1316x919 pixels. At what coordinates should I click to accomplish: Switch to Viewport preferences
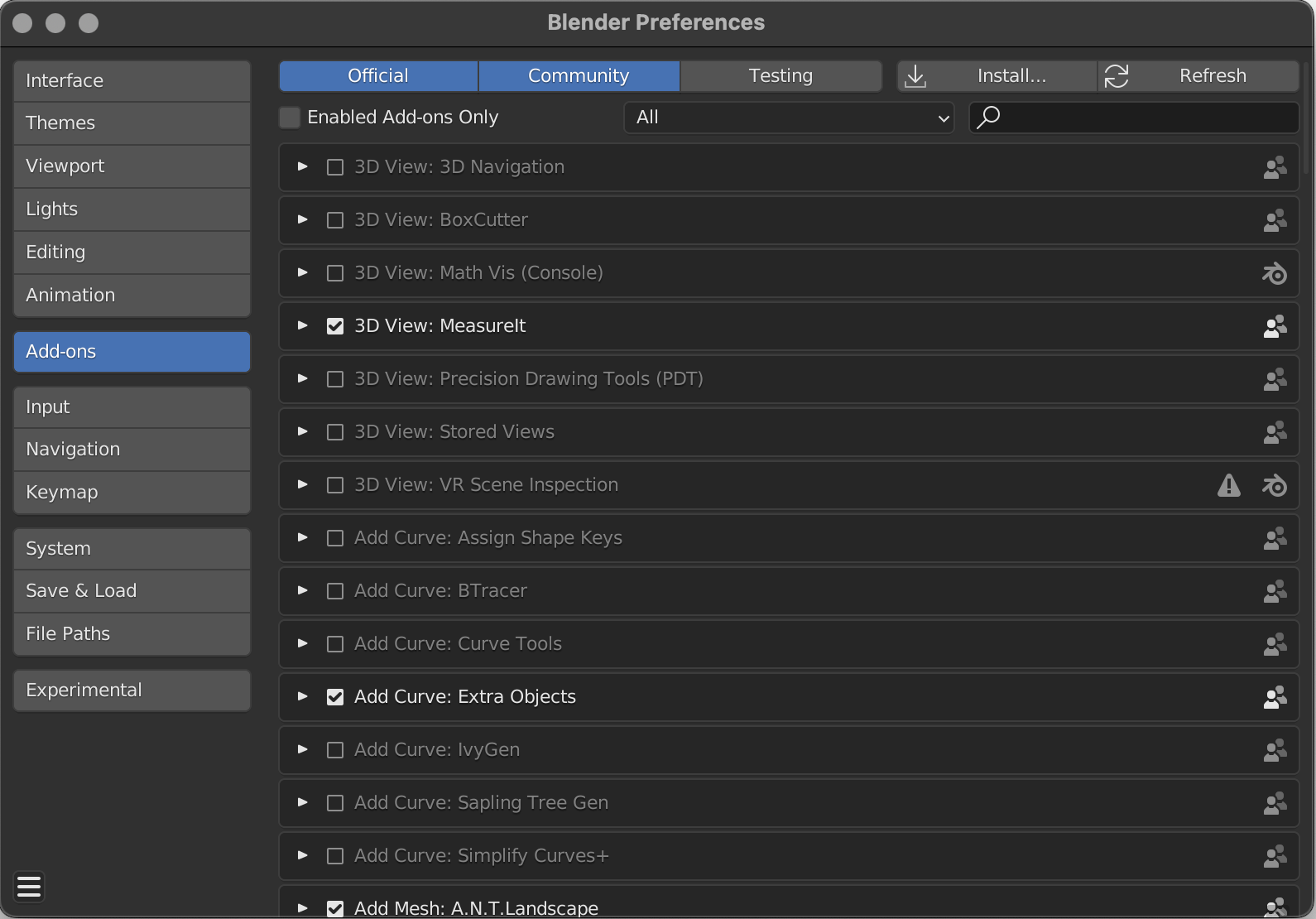tap(132, 166)
